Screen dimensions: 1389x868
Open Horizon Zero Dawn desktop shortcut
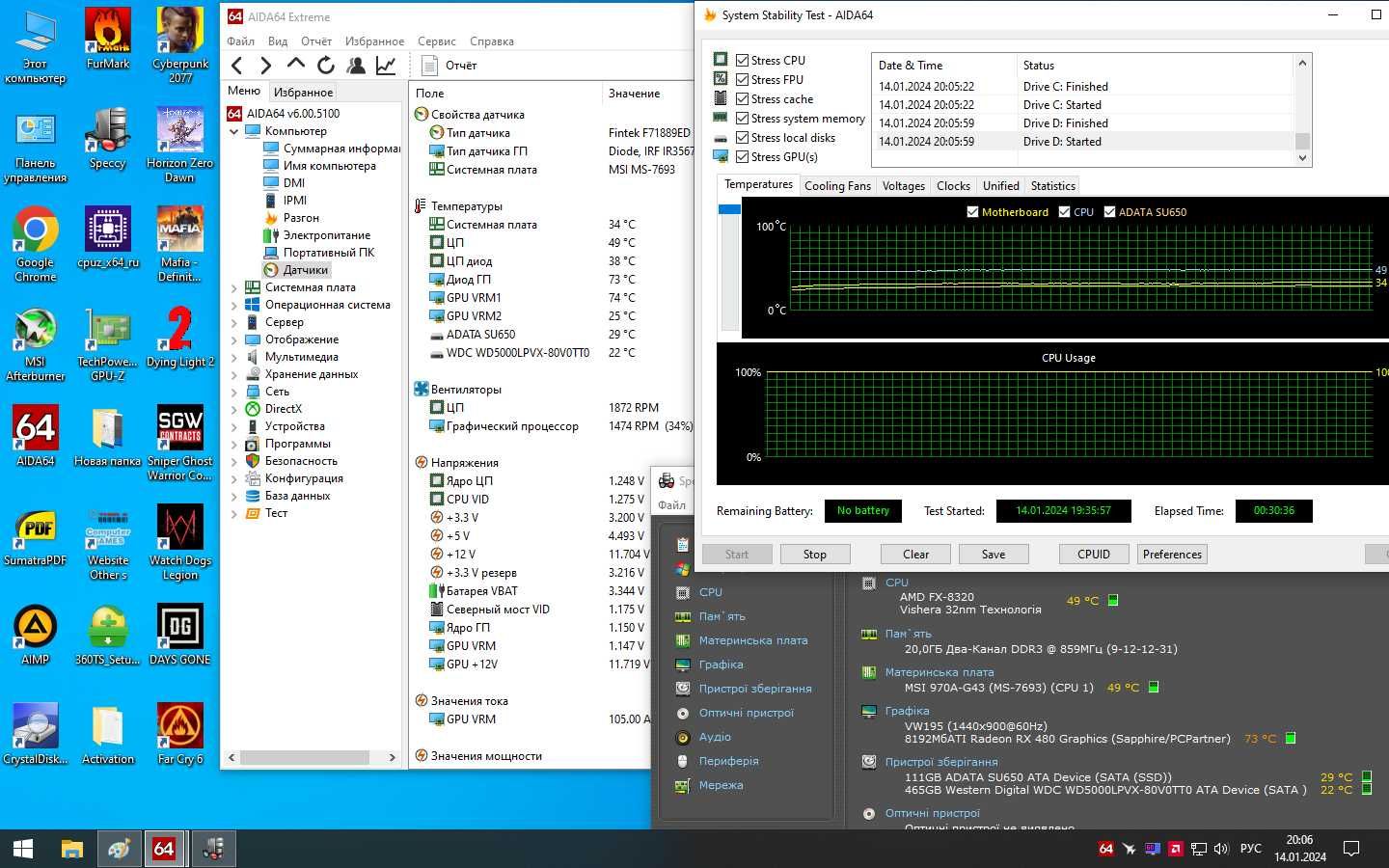tap(180, 145)
